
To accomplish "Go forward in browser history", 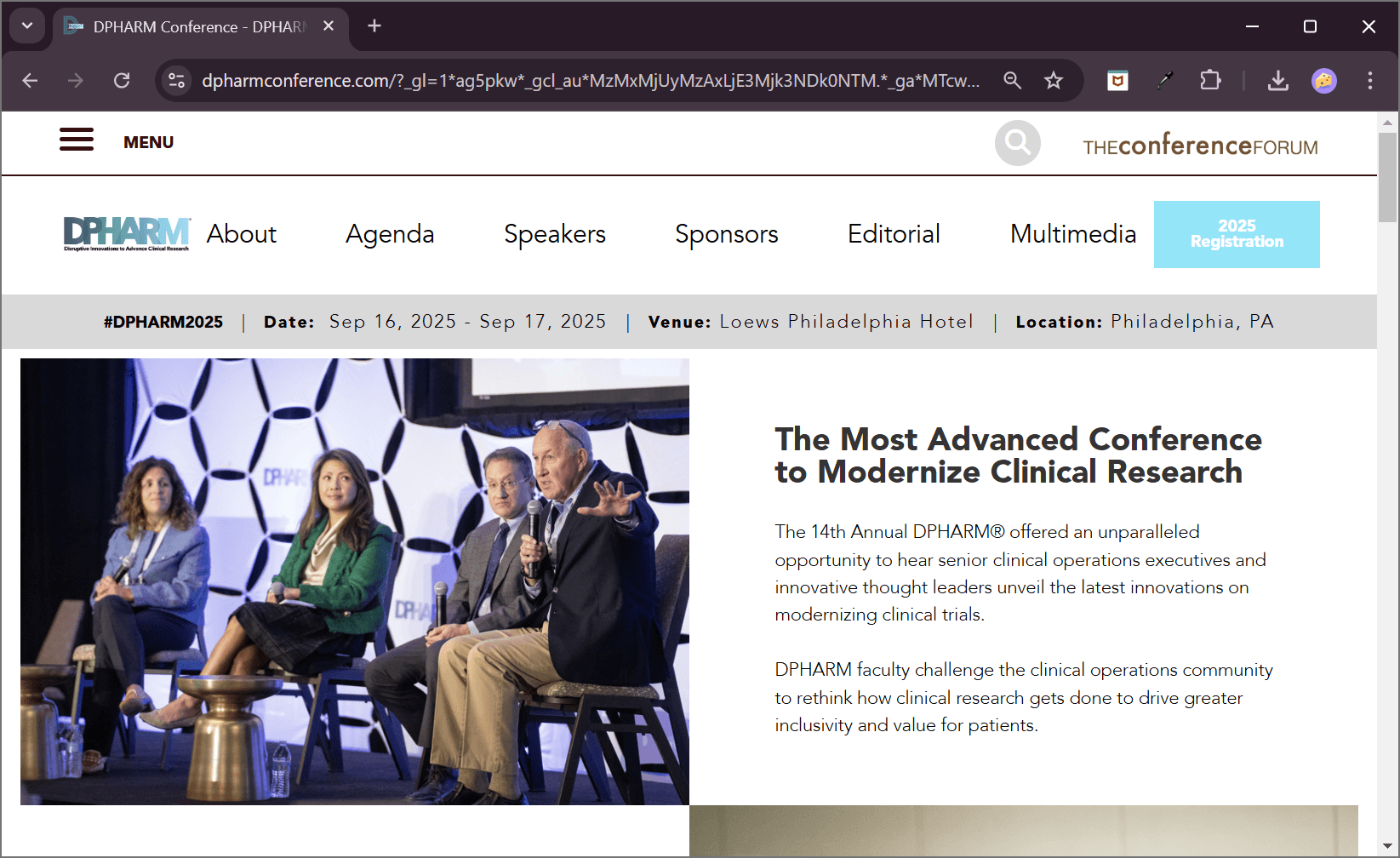I will [x=76, y=81].
